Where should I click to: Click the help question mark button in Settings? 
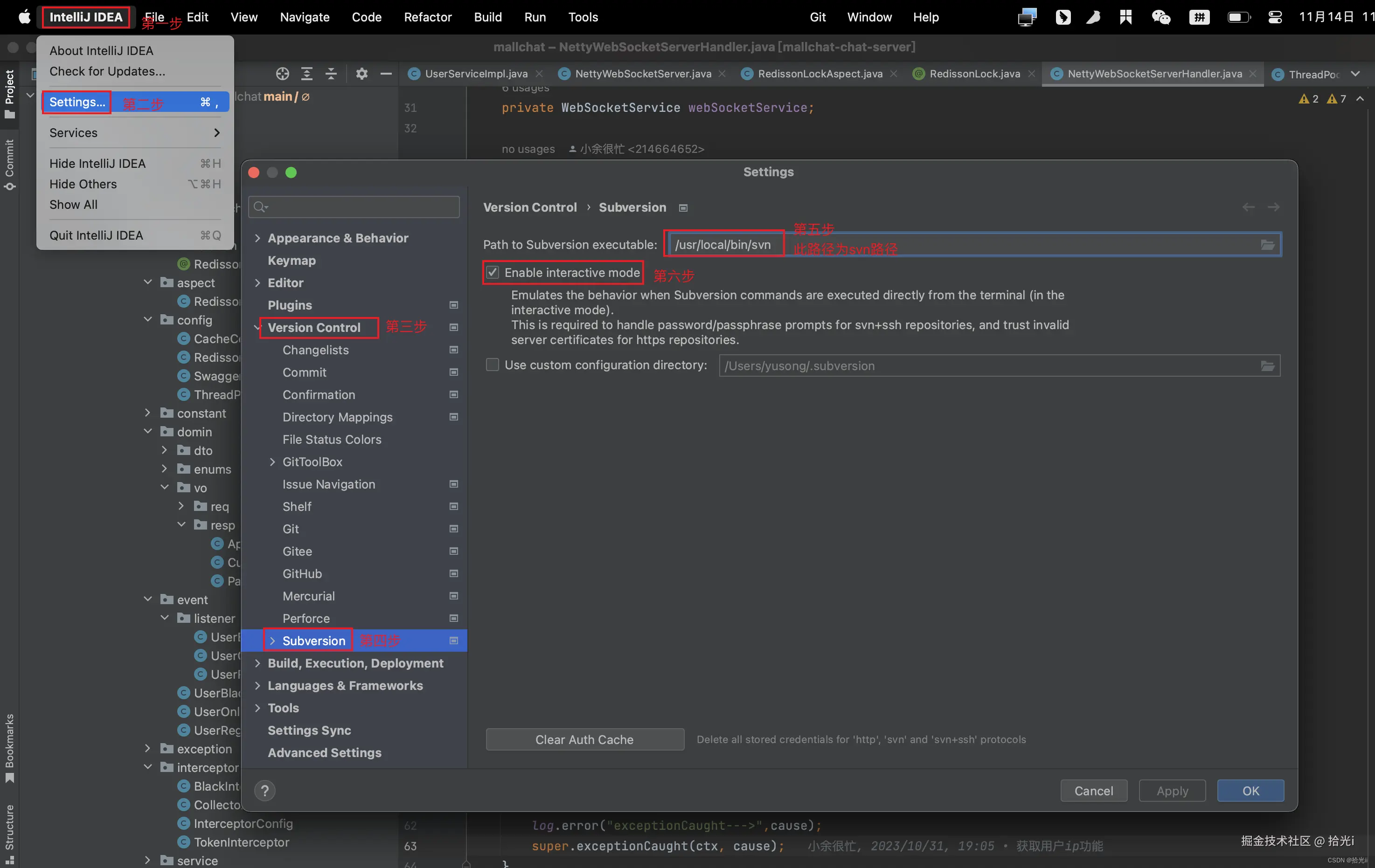pyautogui.click(x=264, y=791)
